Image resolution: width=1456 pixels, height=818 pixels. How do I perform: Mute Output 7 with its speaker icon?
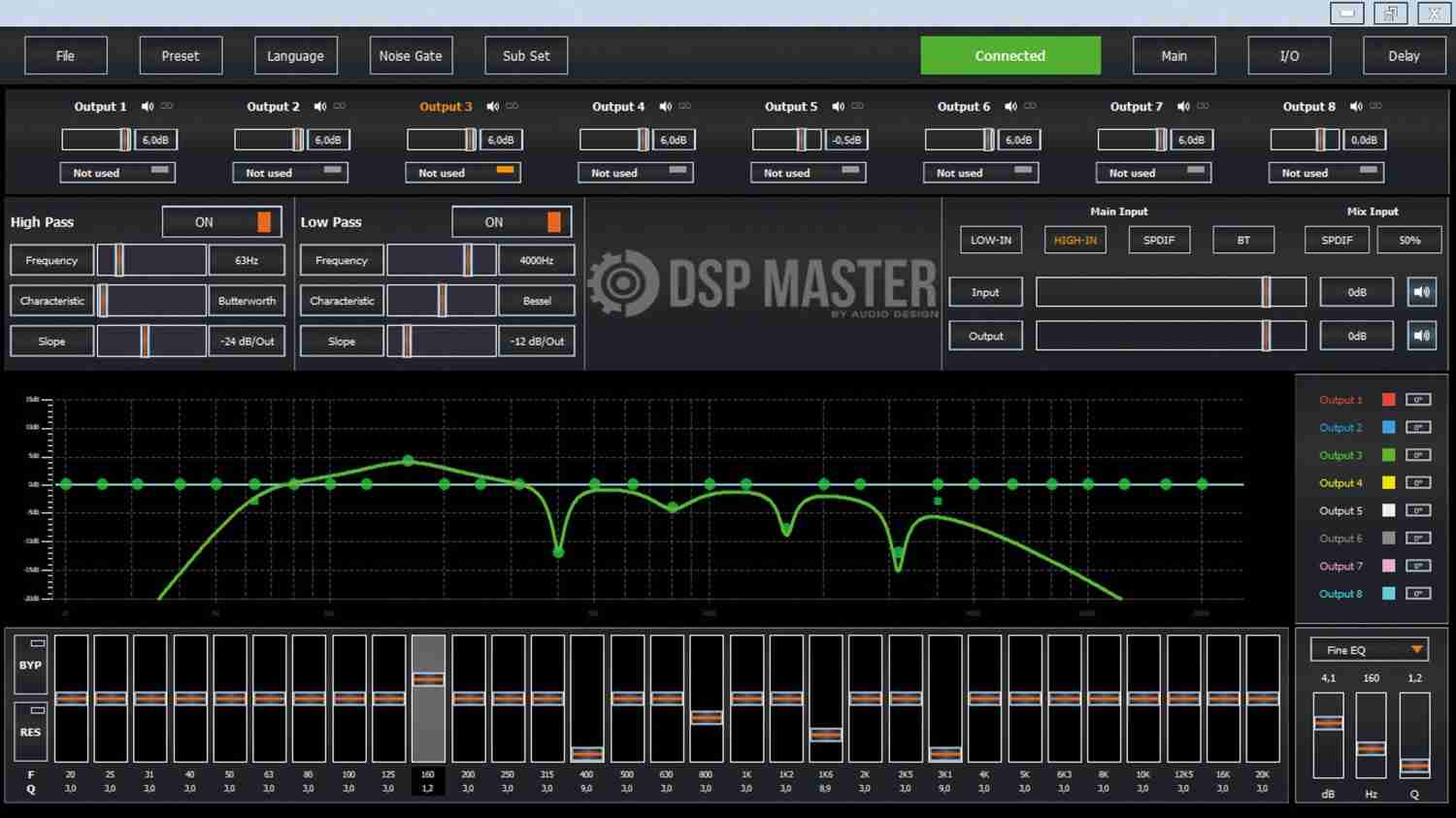pos(1184,107)
